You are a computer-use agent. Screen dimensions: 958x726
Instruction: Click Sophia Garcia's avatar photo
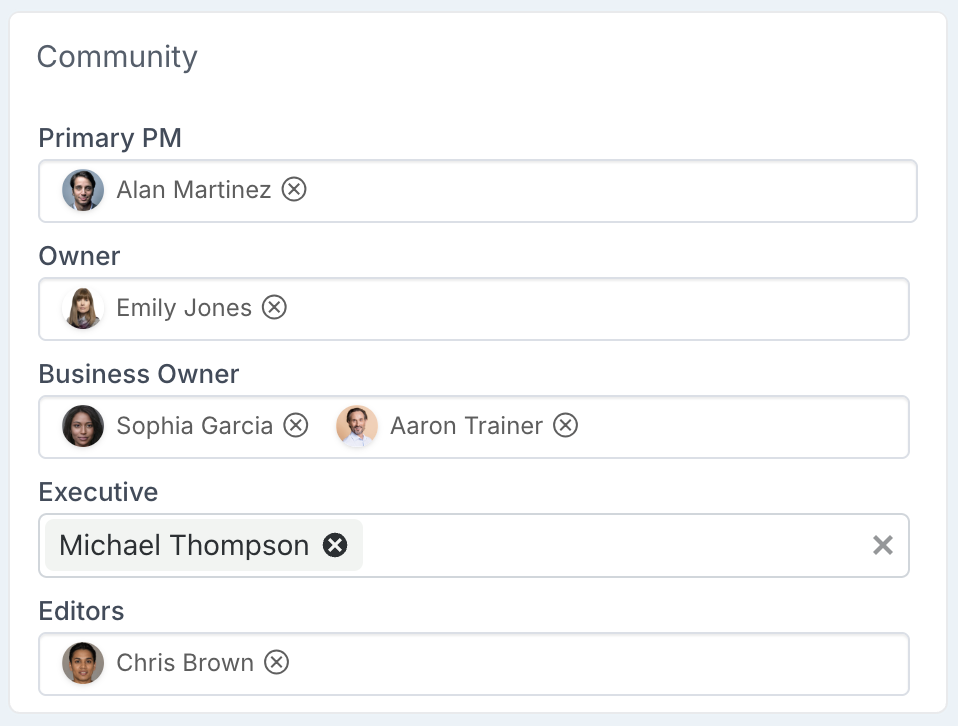(x=83, y=426)
